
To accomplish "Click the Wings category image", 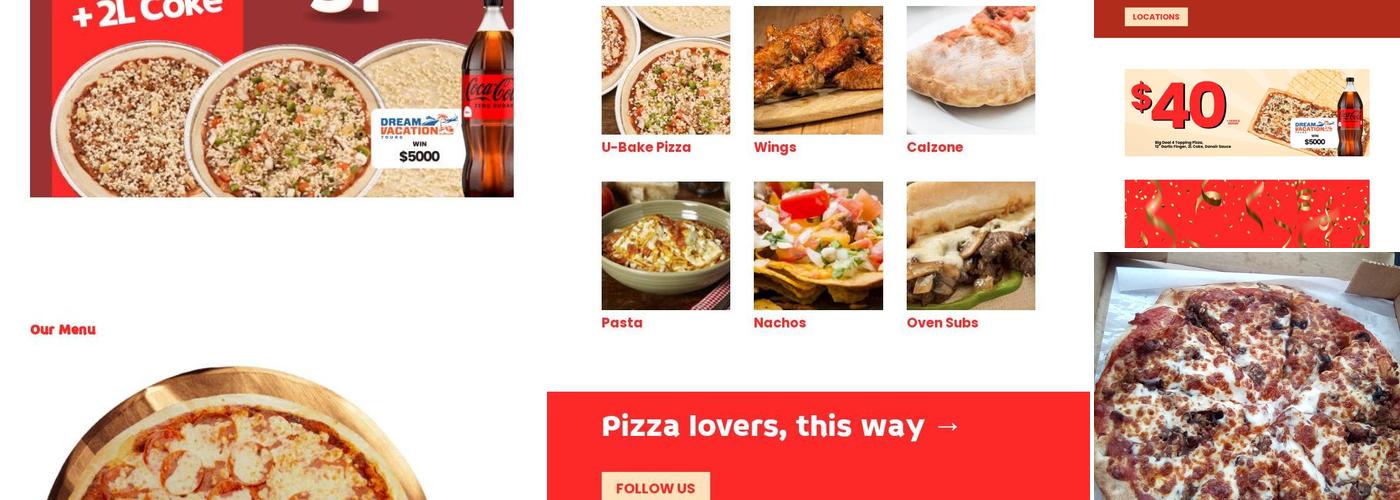I will [x=818, y=70].
